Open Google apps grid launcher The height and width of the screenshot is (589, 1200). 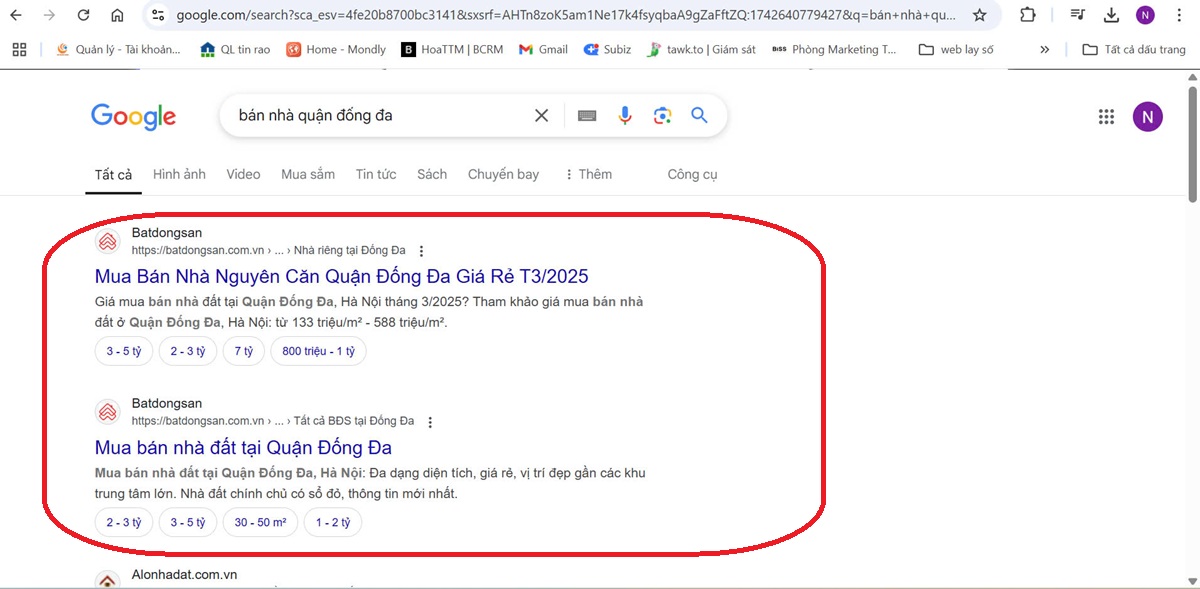click(1106, 117)
